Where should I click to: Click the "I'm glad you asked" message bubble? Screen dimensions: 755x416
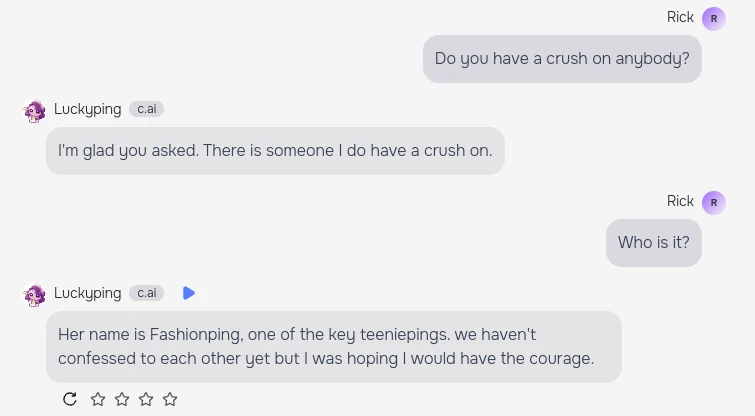click(275, 151)
